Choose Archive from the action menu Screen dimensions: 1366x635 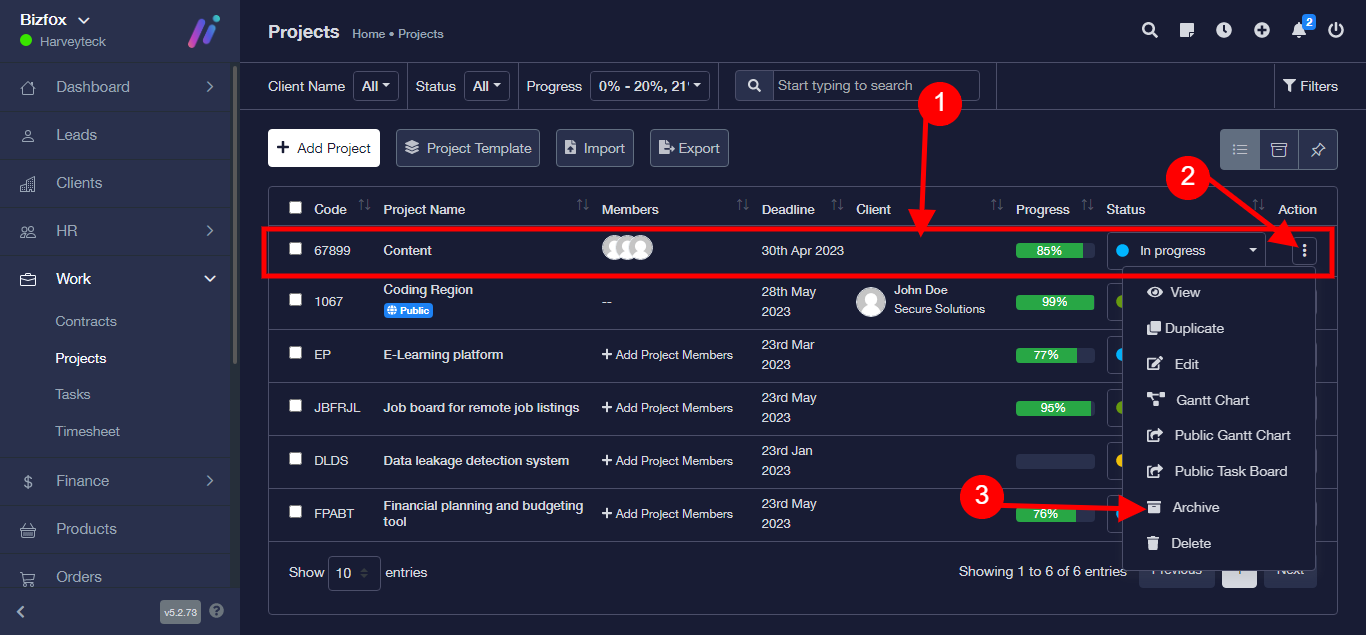click(x=1195, y=507)
